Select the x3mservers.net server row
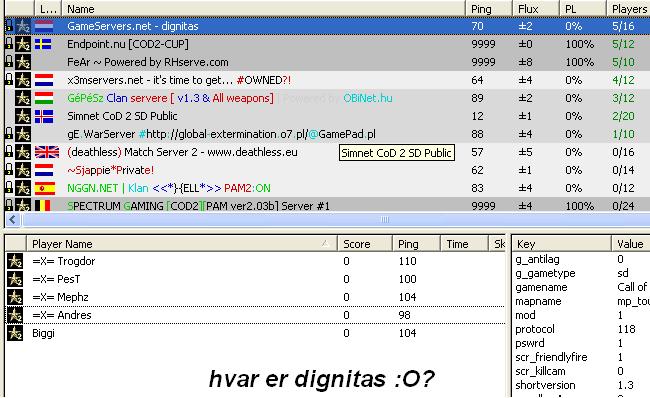Viewport: 650px width, 398px height. (327, 80)
